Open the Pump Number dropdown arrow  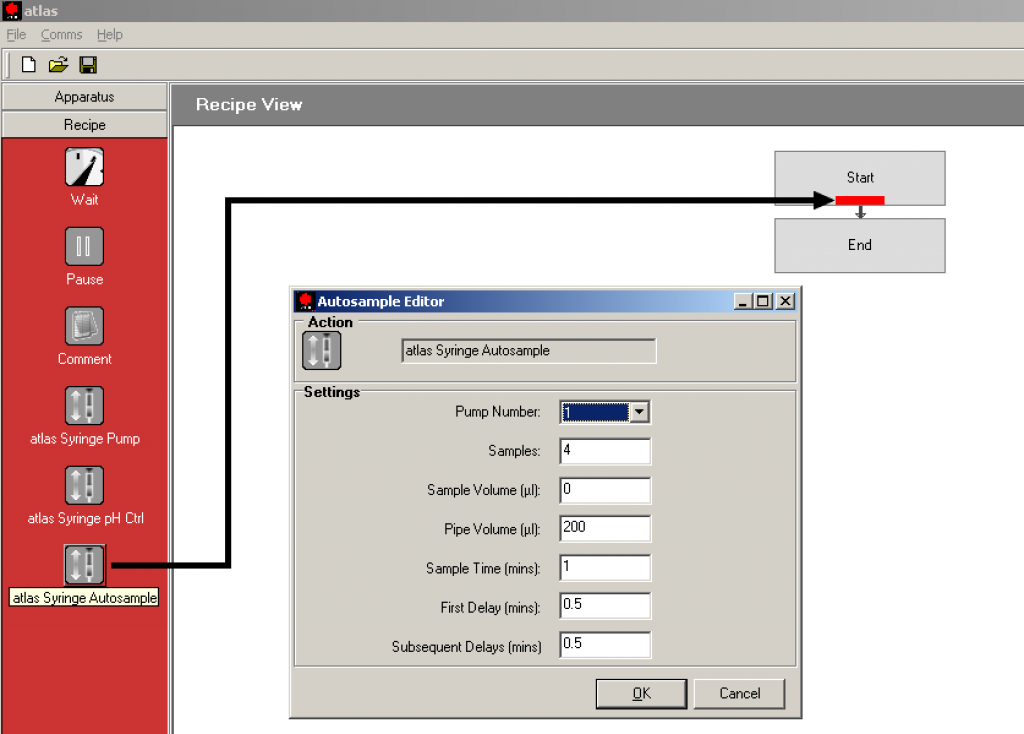click(x=639, y=412)
